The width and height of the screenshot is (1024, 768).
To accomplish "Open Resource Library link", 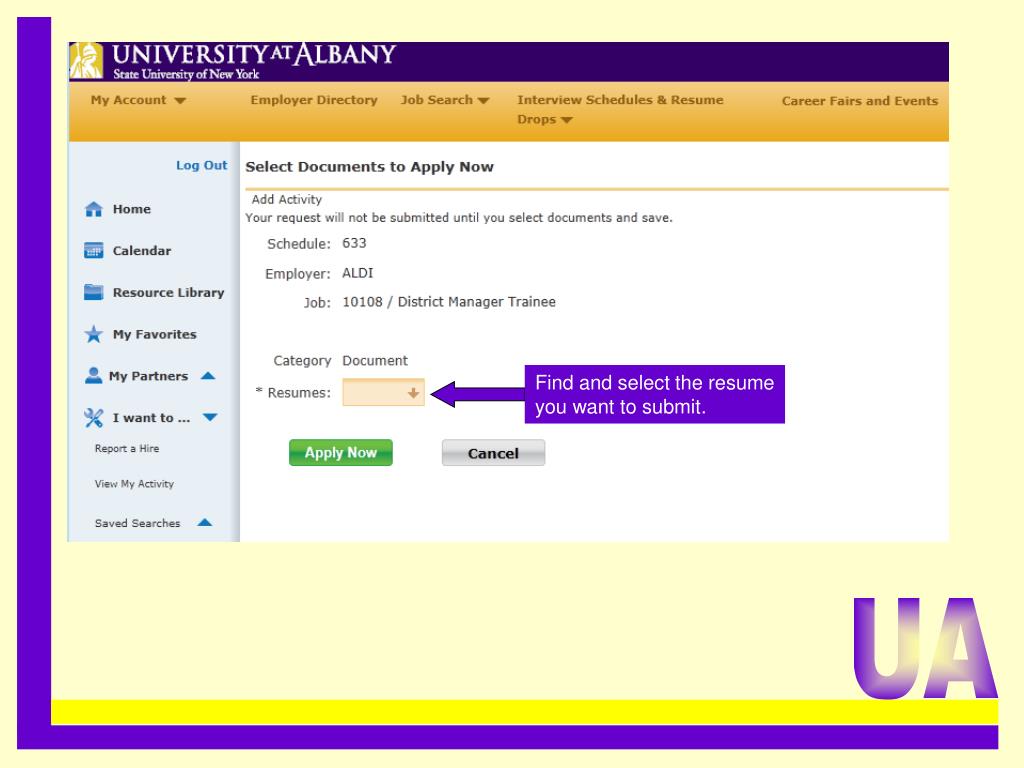I will click(x=168, y=293).
